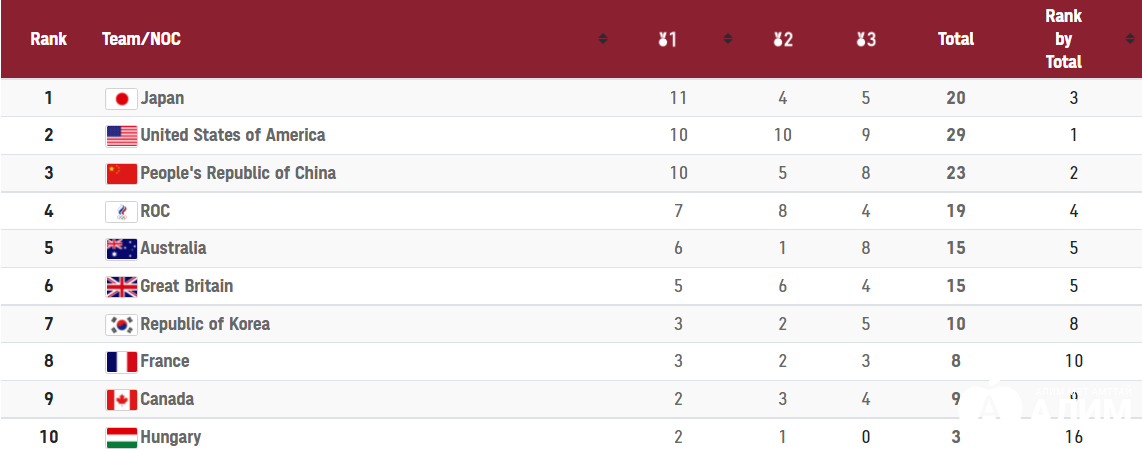Sort using Rank by Total arrows

tap(1130, 39)
